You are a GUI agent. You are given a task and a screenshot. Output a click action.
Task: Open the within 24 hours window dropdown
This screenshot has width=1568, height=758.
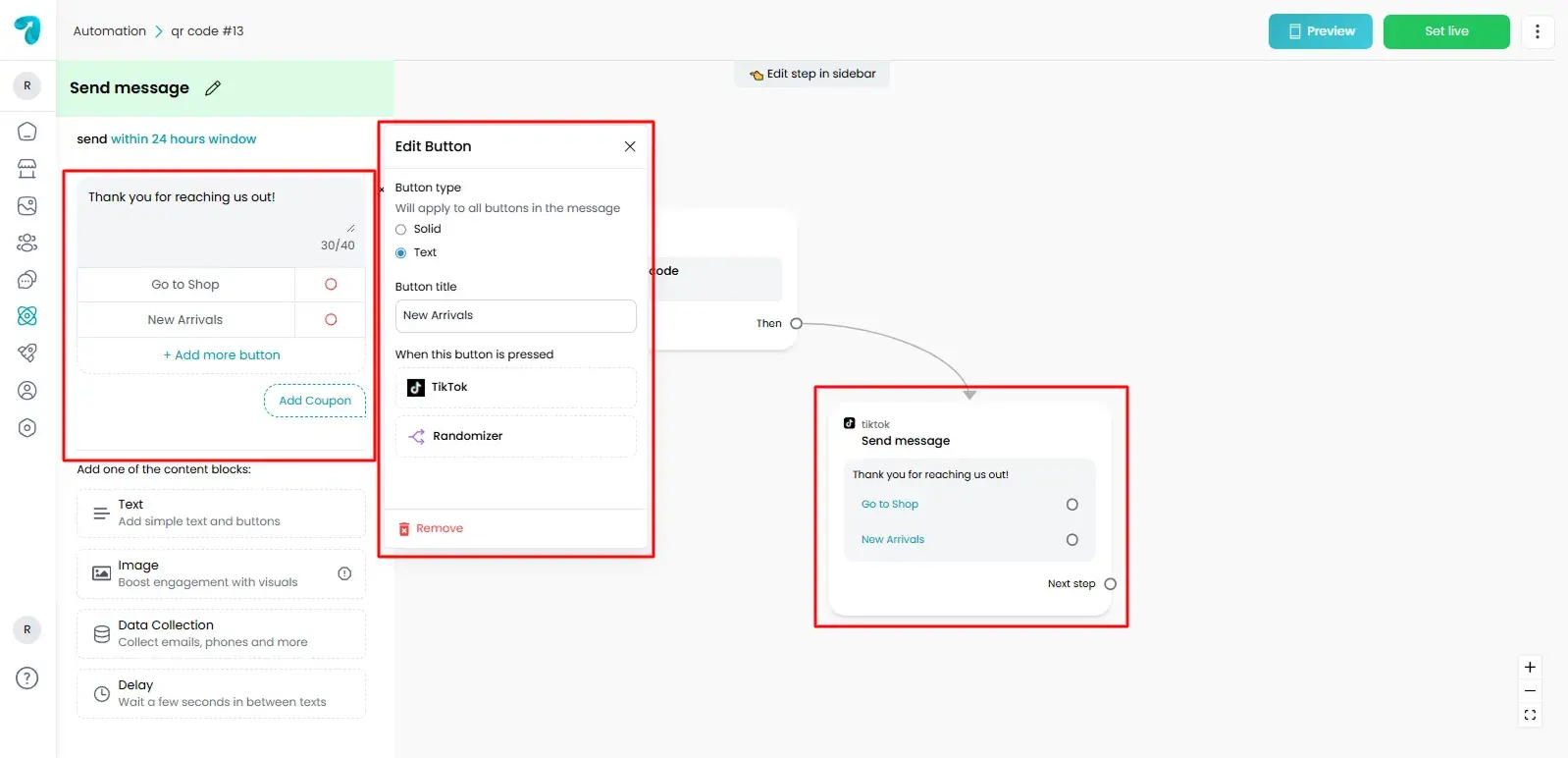click(183, 139)
